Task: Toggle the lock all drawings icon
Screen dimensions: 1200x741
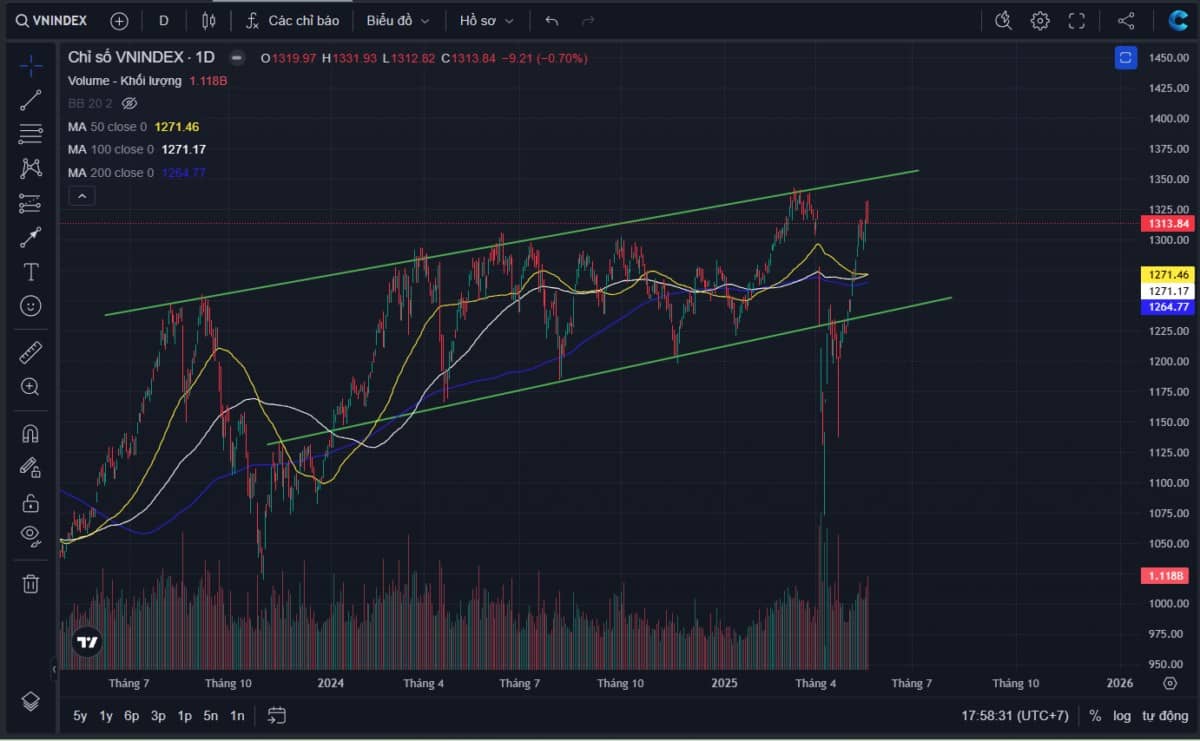Action: tap(31, 502)
